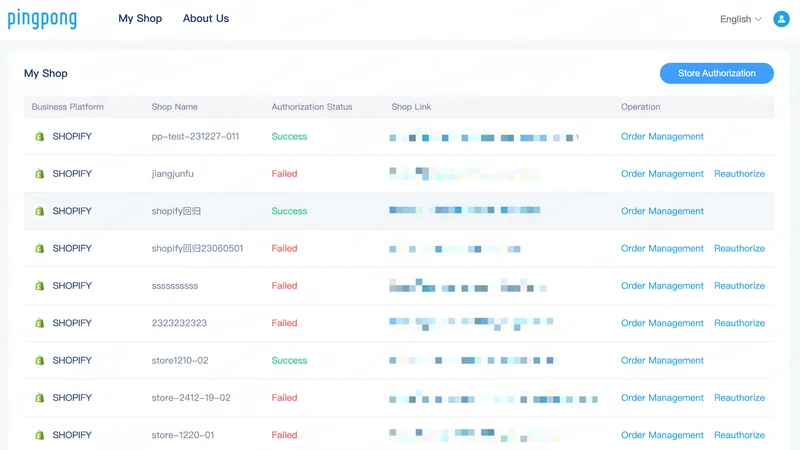Click Shopify icon in pp-test-231227-011 row
800x450 pixels.
[39, 136]
